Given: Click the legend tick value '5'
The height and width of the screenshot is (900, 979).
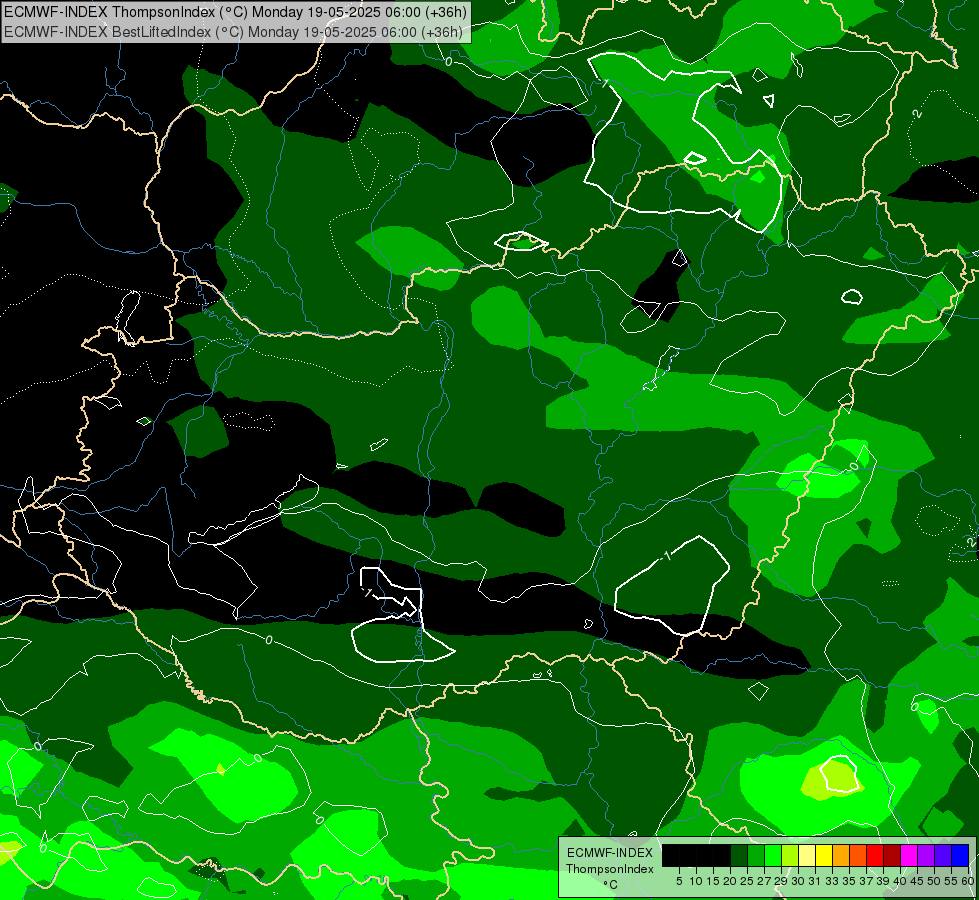Looking at the screenshot, I should click(x=679, y=881).
